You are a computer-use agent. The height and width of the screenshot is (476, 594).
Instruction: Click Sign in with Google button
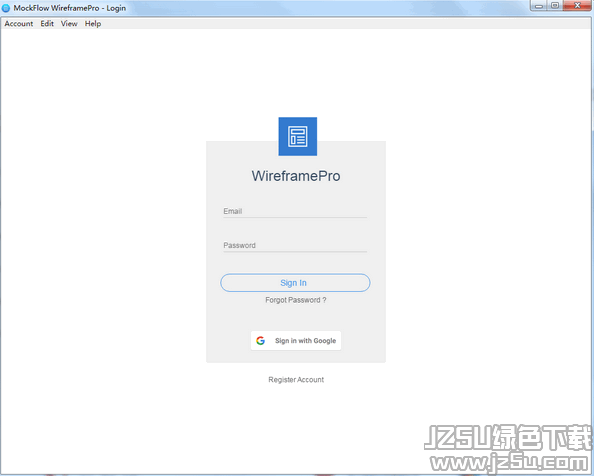coord(296,340)
